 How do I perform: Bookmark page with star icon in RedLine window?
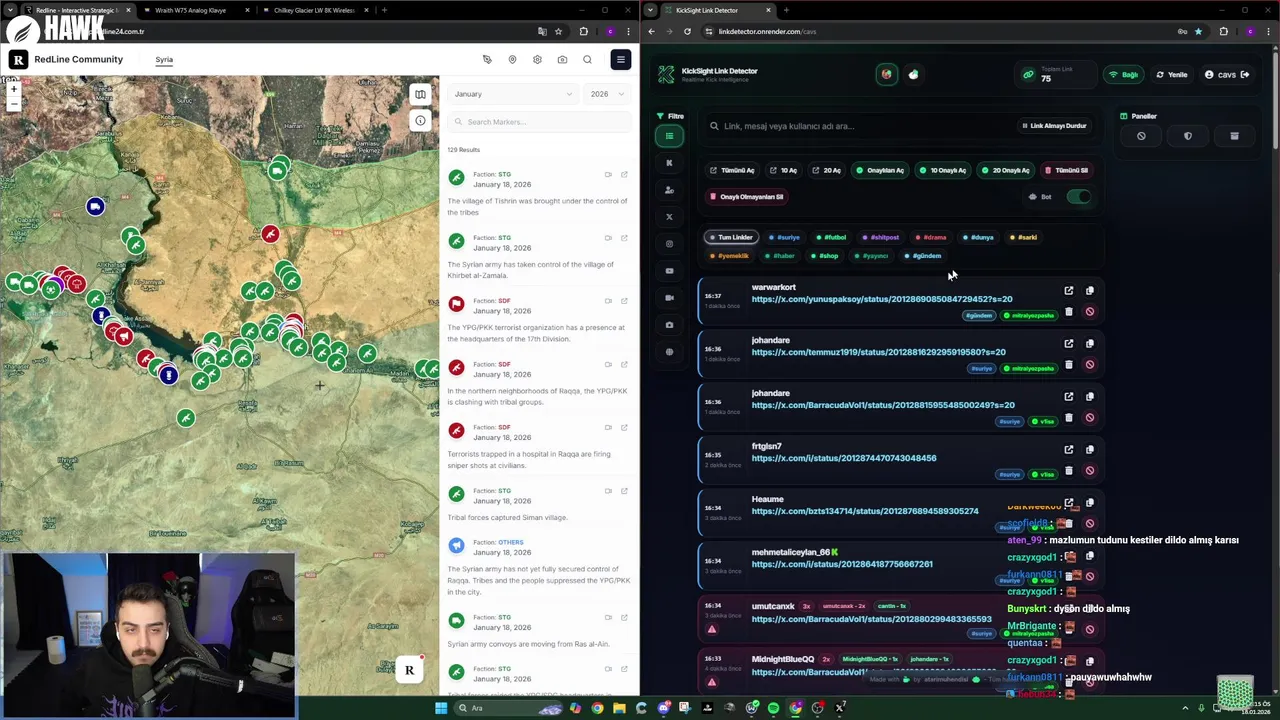pyautogui.click(x=558, y=31)
